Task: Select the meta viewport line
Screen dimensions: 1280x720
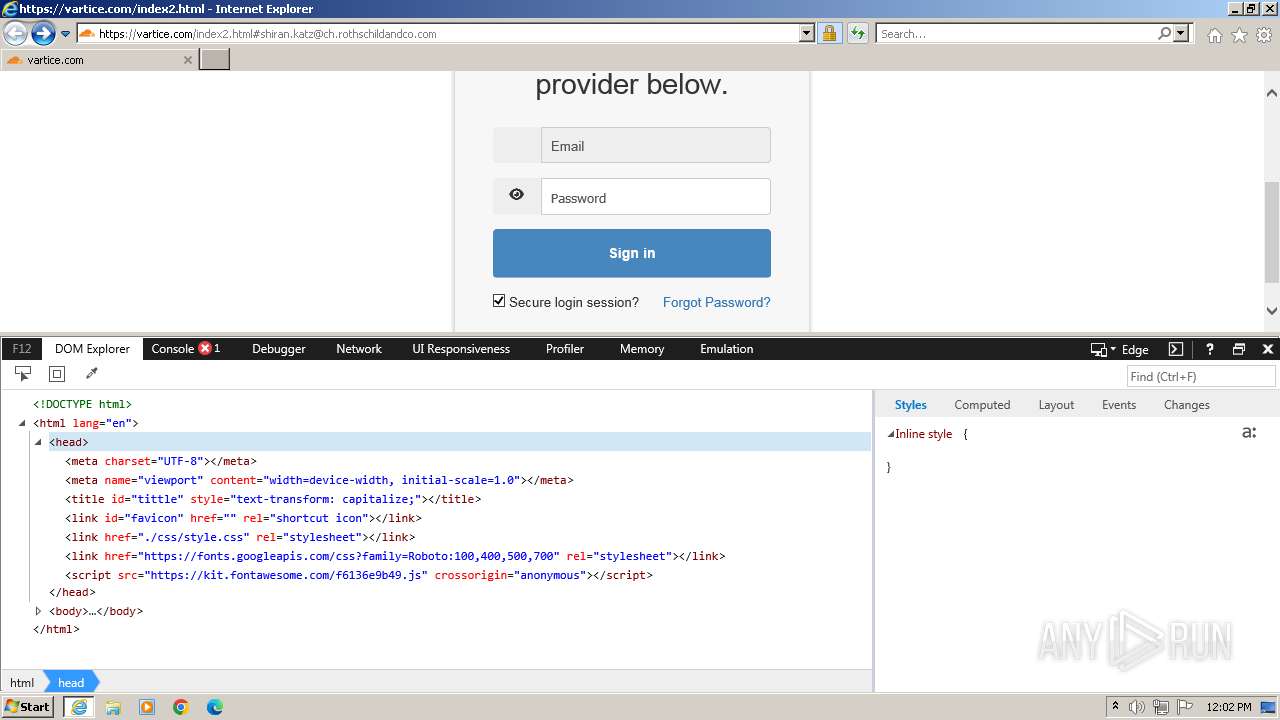Action: coord(319,480)
